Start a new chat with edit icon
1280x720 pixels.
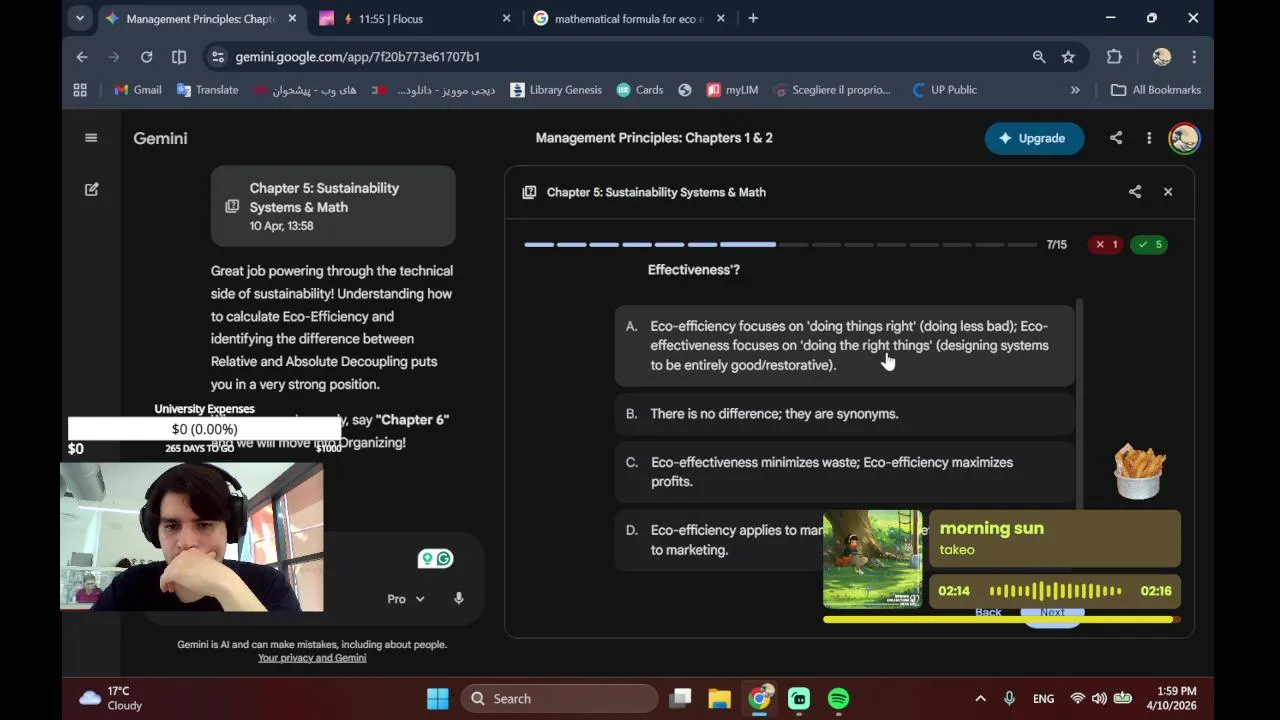pos(91,189)
